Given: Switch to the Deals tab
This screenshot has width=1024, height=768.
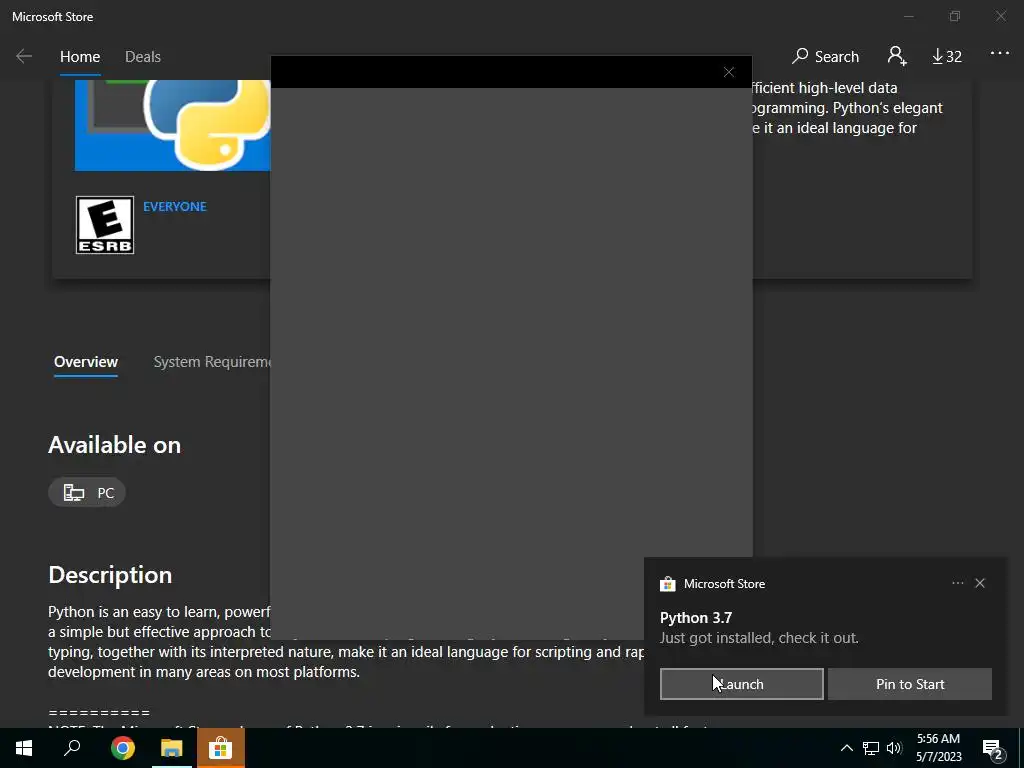Looking at the screenshot, I should (142, 57).
